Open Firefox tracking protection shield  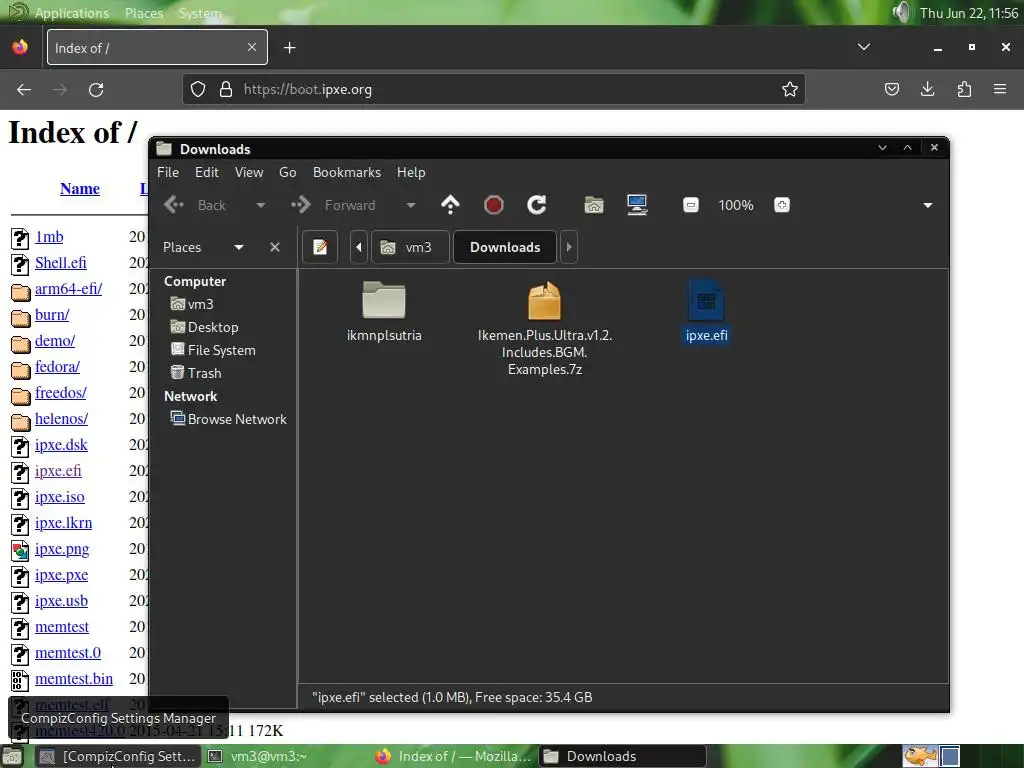198,89
